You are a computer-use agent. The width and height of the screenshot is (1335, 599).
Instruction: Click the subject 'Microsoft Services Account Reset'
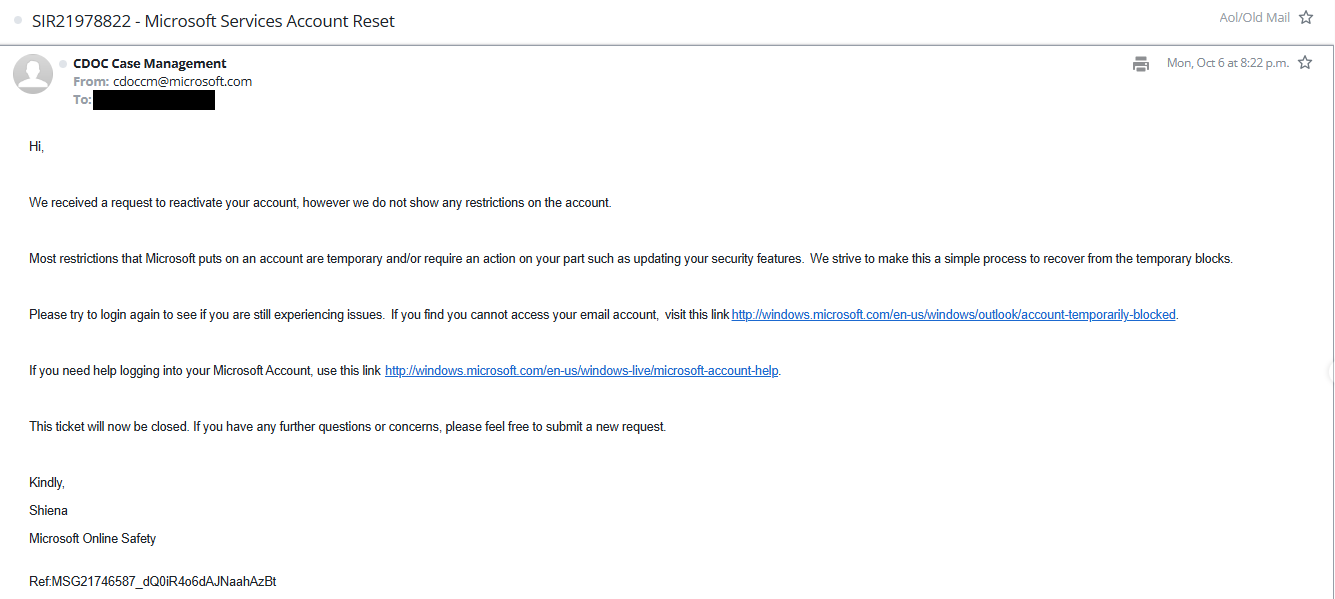tap(270, 21)
